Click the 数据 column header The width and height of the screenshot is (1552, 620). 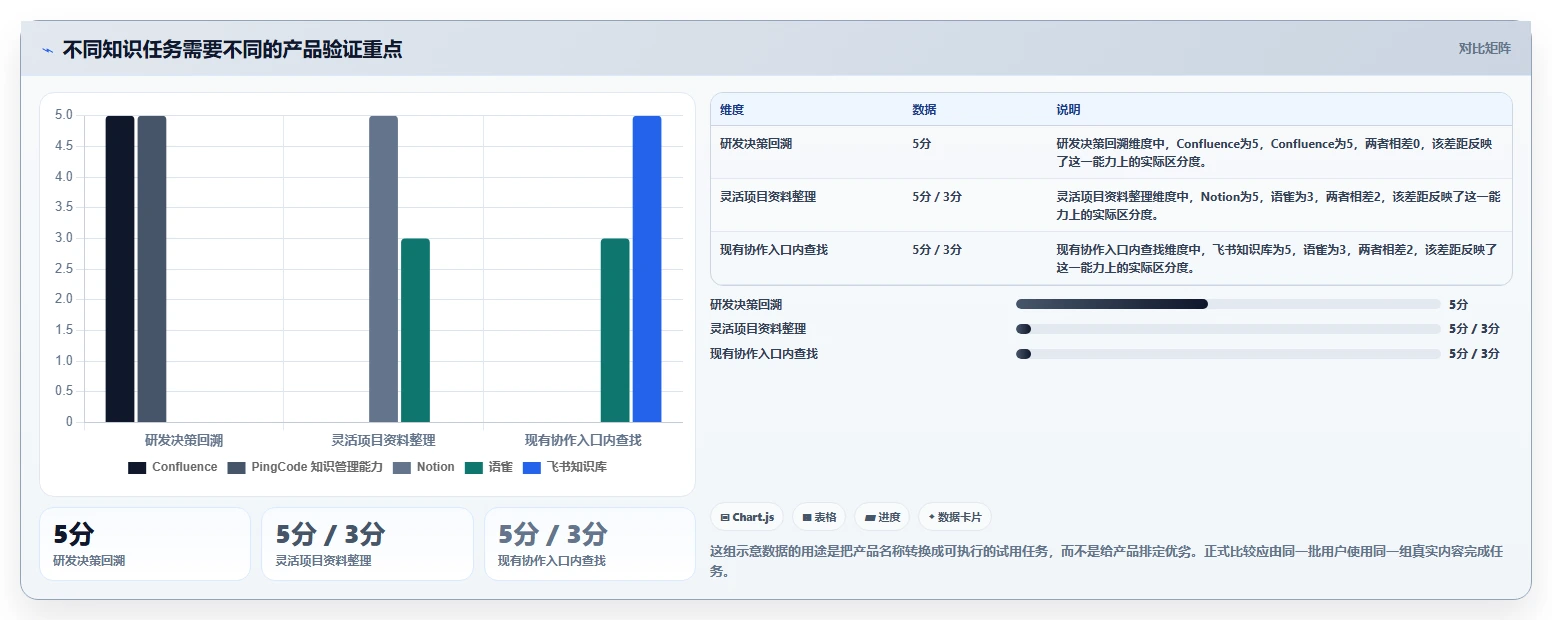click(x=924, y=110)
